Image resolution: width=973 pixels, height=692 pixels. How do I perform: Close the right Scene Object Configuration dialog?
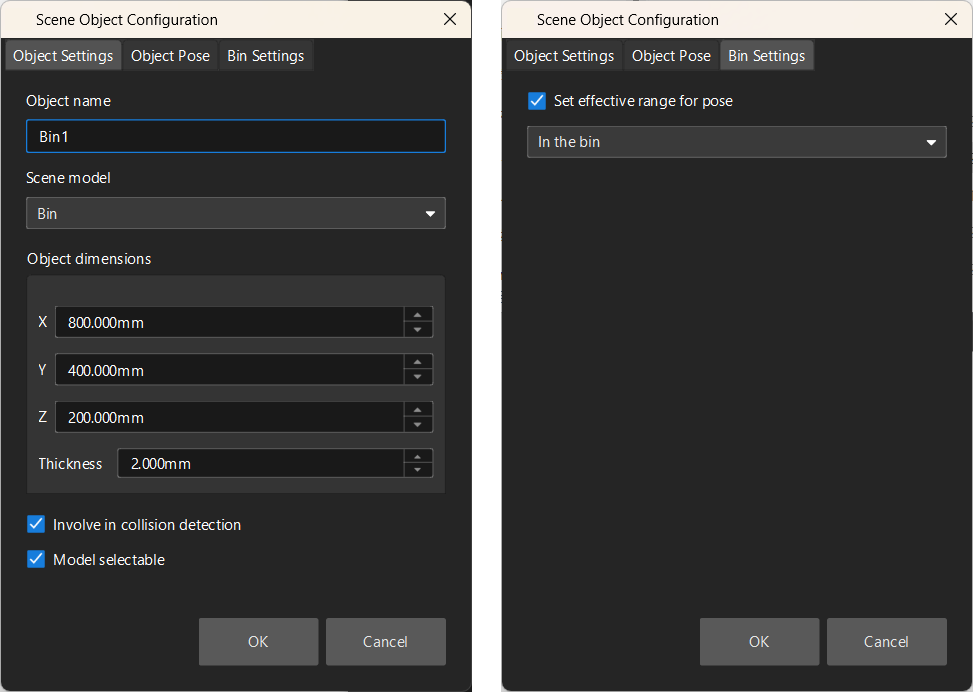(x=951, y=19)
